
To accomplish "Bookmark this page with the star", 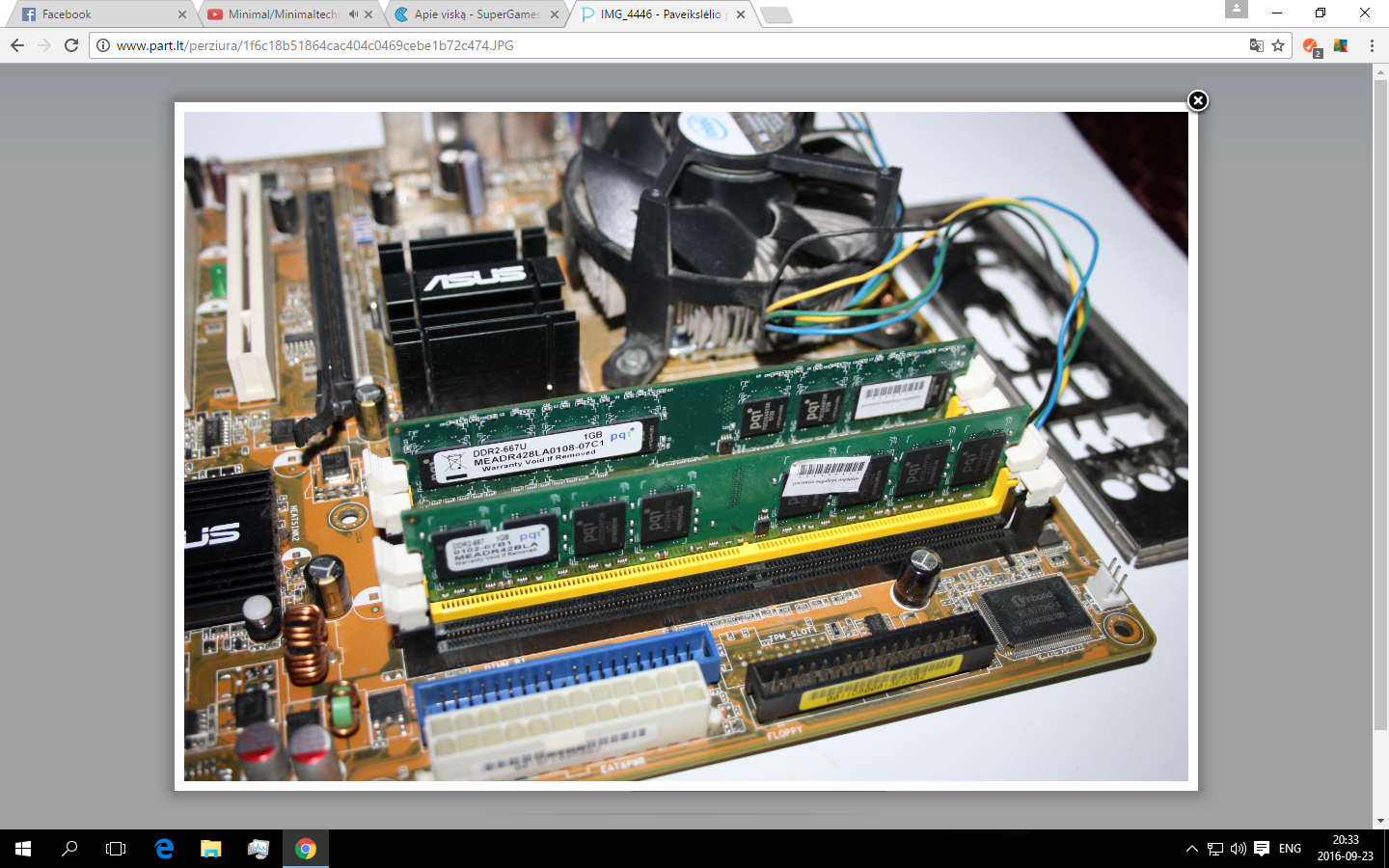I will (x=1278, y=45).
